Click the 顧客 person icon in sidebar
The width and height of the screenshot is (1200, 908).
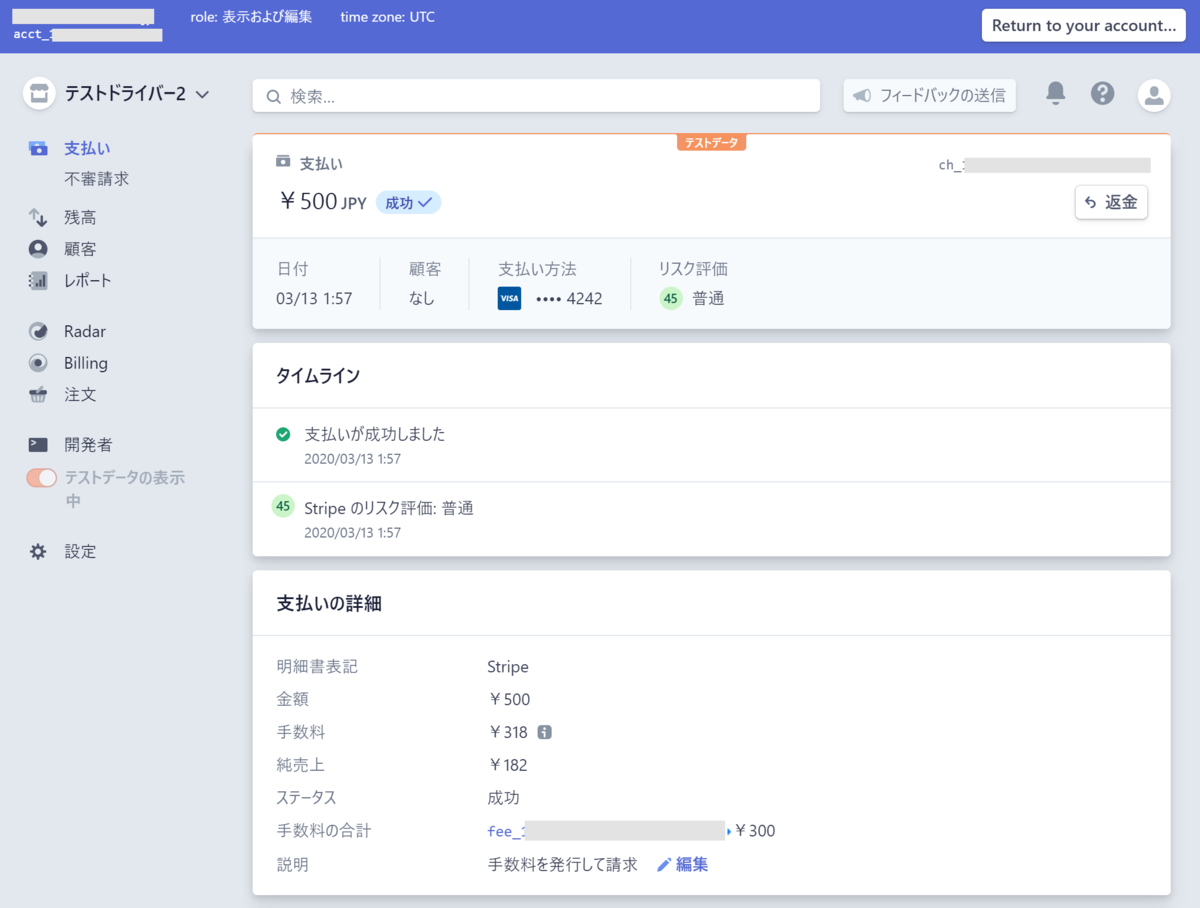click(38, 249)
